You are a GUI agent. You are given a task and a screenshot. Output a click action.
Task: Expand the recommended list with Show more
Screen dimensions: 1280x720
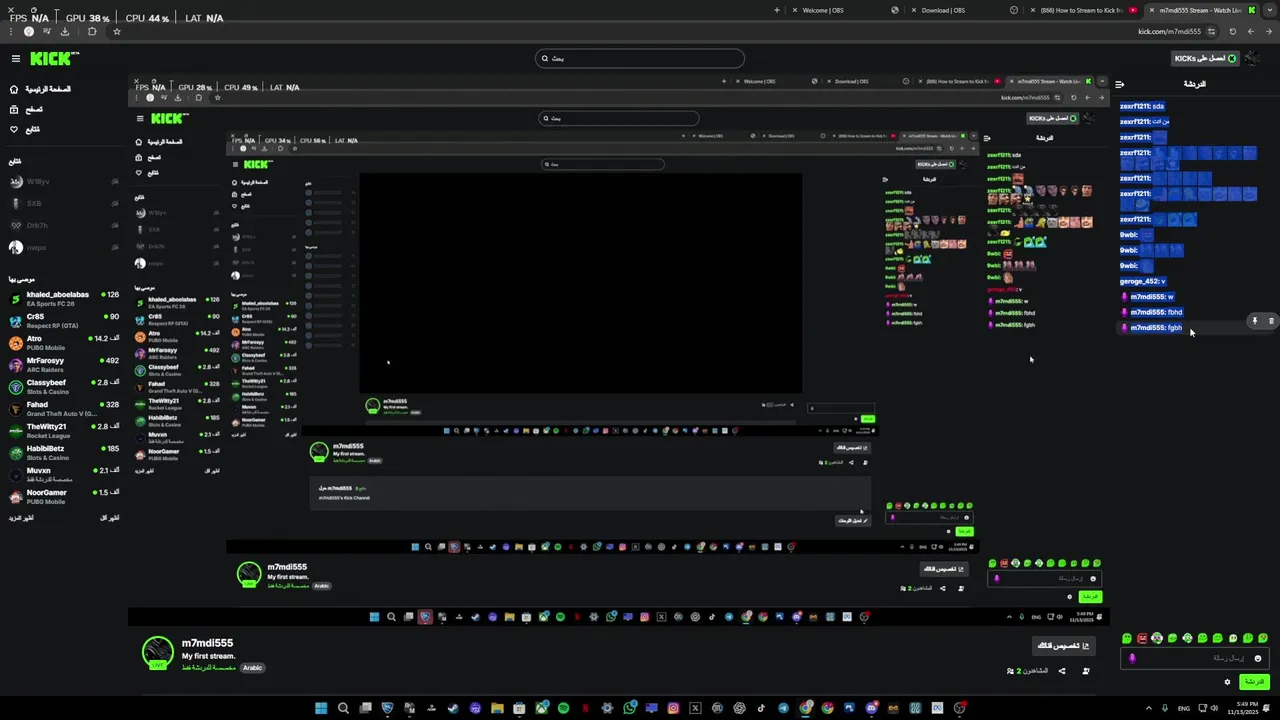coord(21,518)
